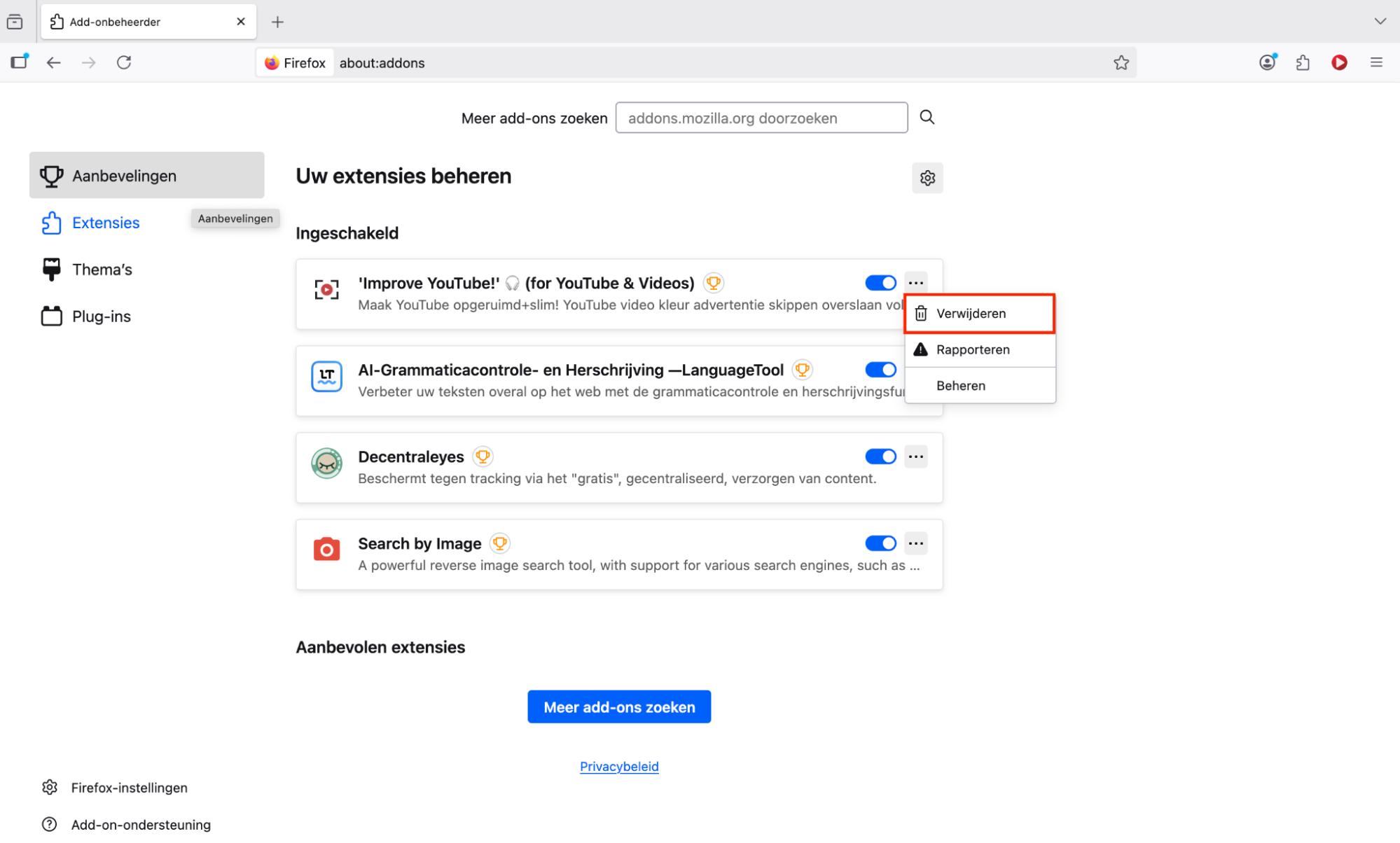The width and height of the screenshot is (1400, 843).
Task: Click the Decentraleyes extension icon
Action: tap(326, 463)
